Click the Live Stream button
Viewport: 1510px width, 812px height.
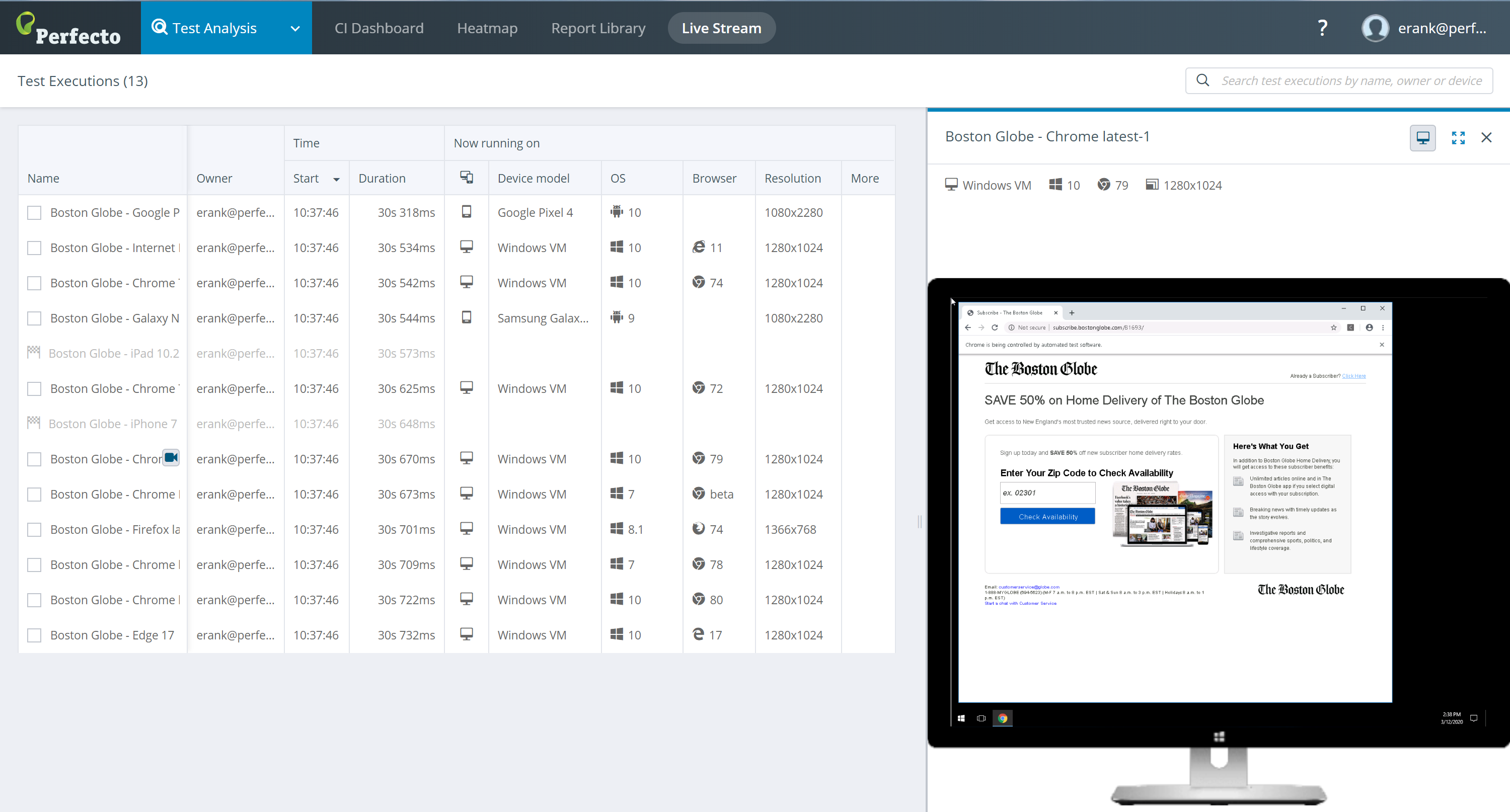pyautogui.click(x=721, y=28)
